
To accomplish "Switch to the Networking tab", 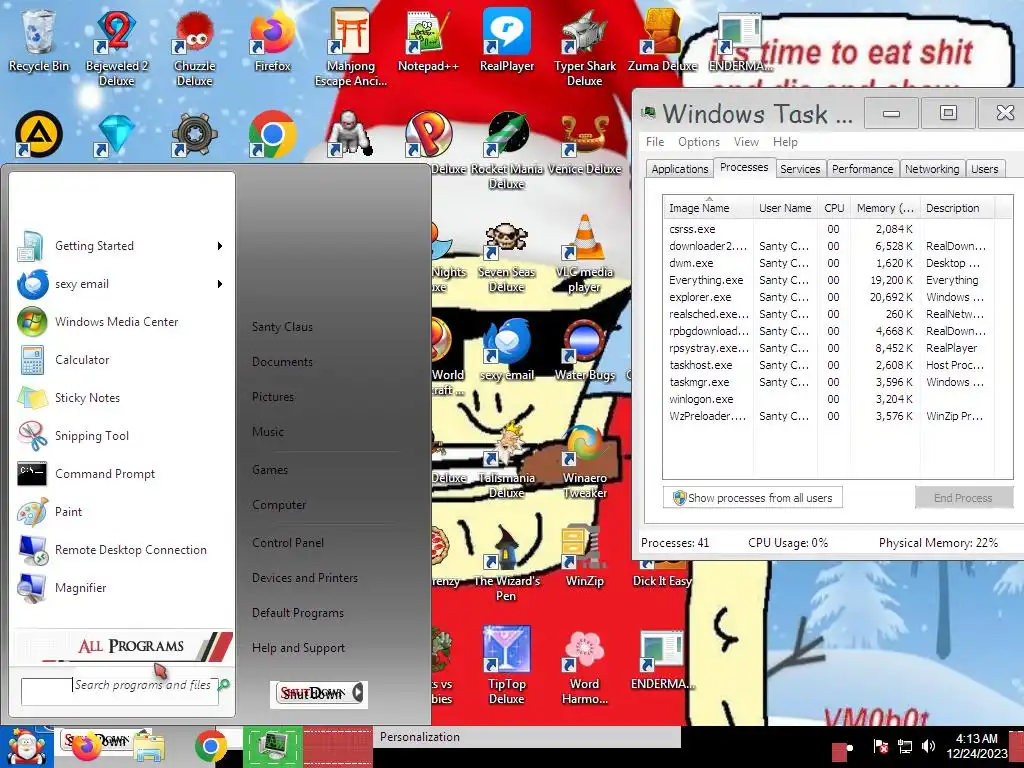I will click(x=932, y=168).
